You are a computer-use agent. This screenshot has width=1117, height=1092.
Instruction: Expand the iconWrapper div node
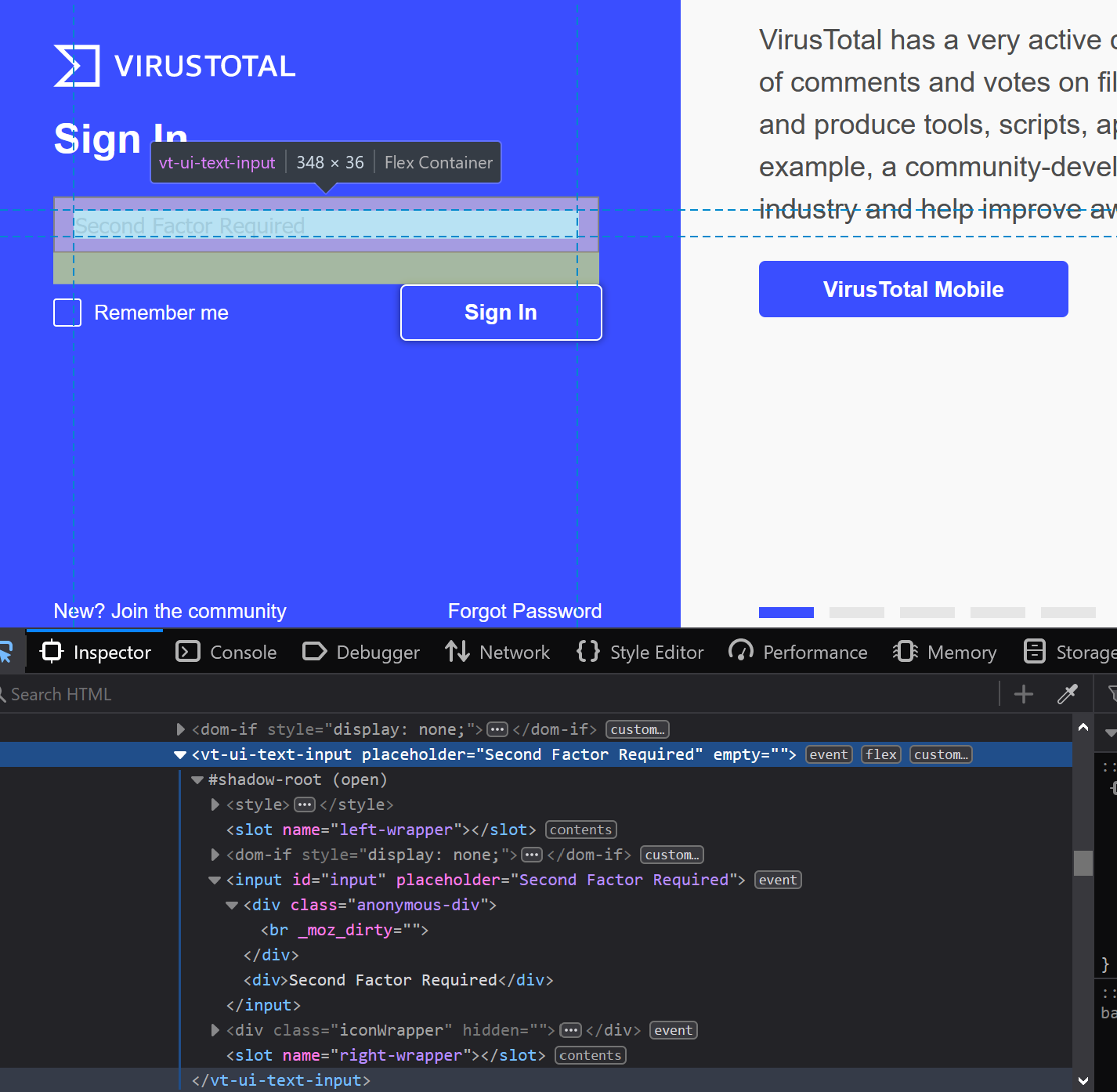coord(215,1030)
